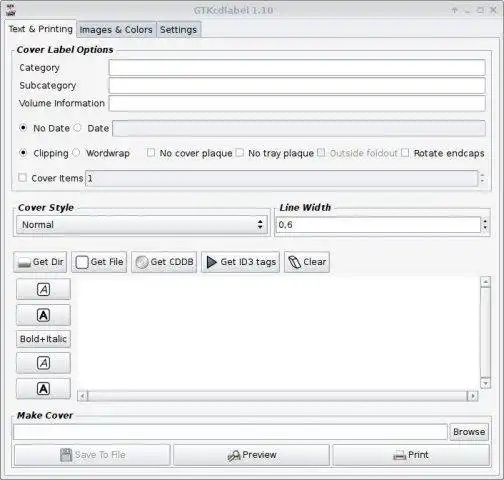The height and width of the screenshot is (480, 504).
Task: Click the text area scroll down arrow
Action: click(x=485, y=384)
